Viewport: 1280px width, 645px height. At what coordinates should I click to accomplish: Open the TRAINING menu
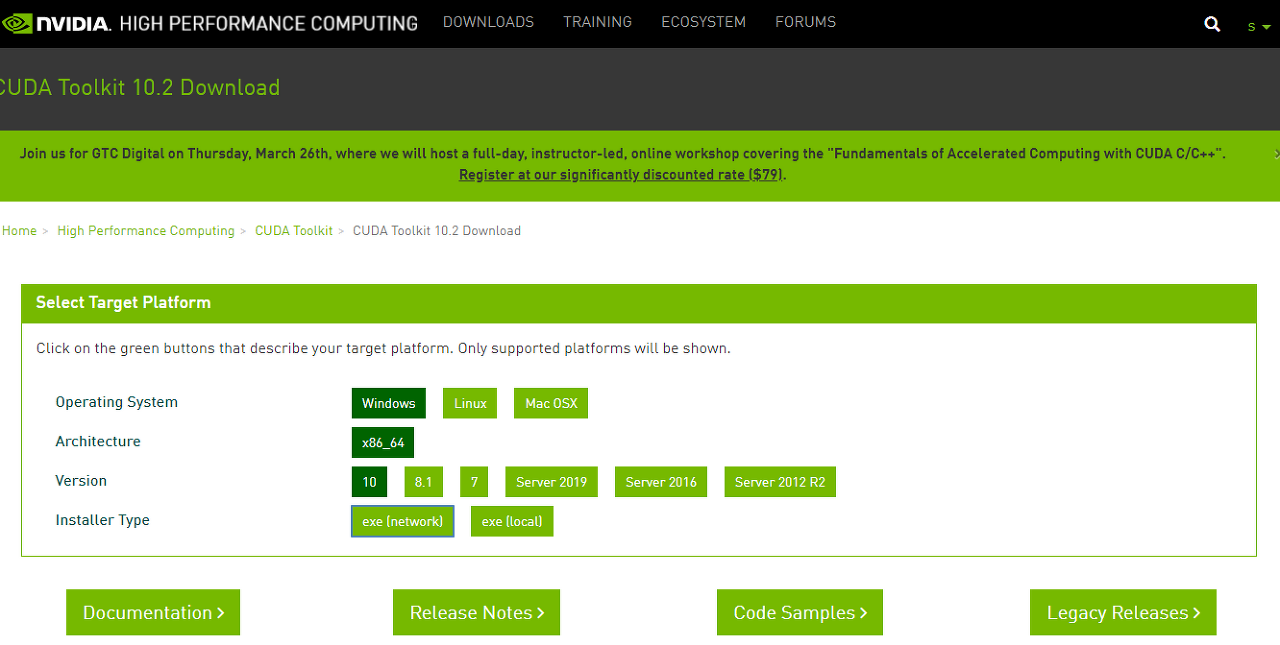[597, 22]
